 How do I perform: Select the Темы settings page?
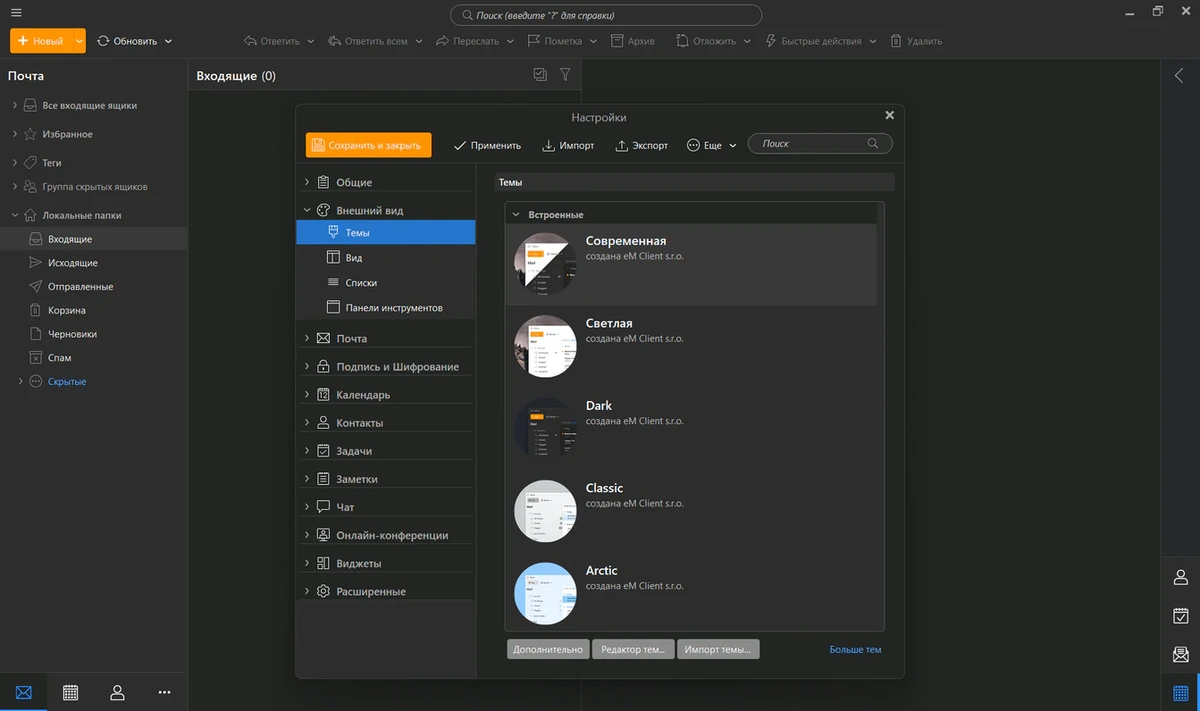tap(386, 232)
